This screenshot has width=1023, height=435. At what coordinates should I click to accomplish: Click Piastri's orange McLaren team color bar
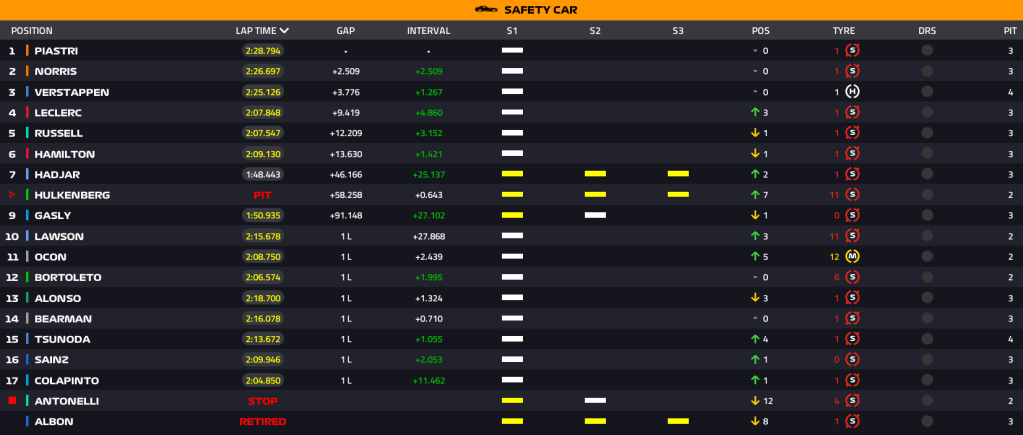point(27,50)
